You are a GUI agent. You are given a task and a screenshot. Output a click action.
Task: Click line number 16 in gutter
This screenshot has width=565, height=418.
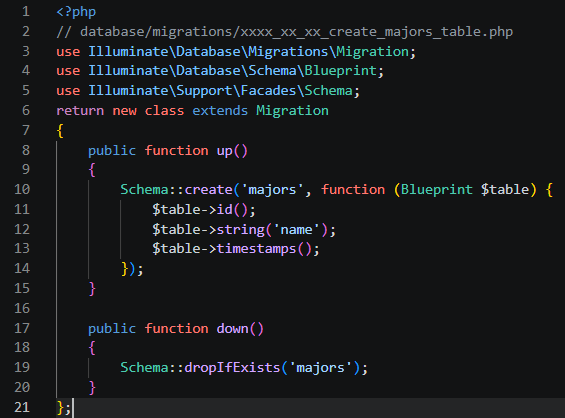22,308
